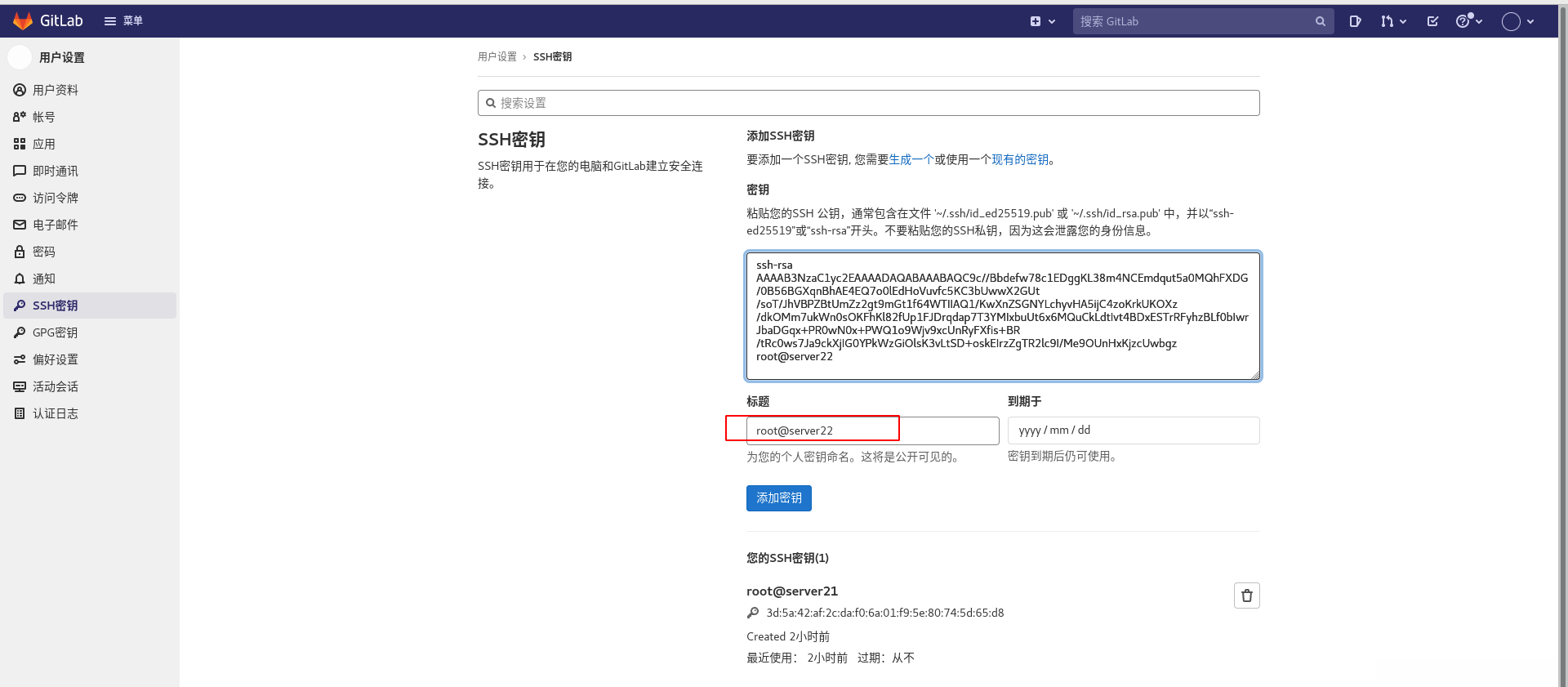Open the user avatar dropdown
The width and height of the screenshot is (1568, 687).
[x=1518, y=22]
